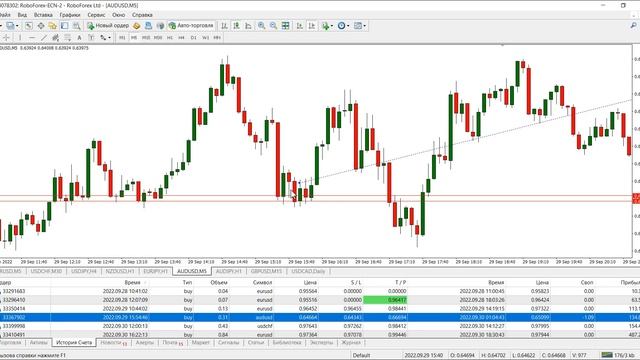Open the Profiles toolbar icon

point(10,26)
